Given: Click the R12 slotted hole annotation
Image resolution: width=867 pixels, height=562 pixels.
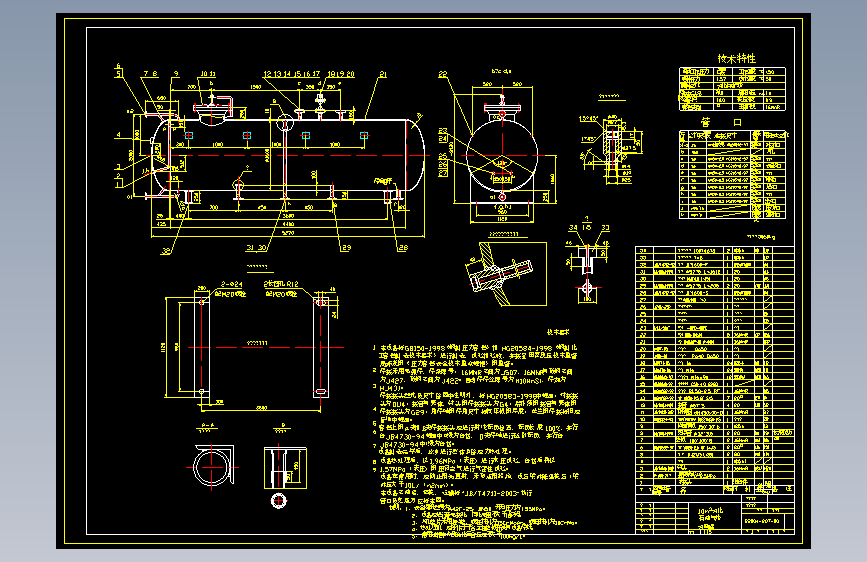Looking at the screenshot, I should coord(281,284).
